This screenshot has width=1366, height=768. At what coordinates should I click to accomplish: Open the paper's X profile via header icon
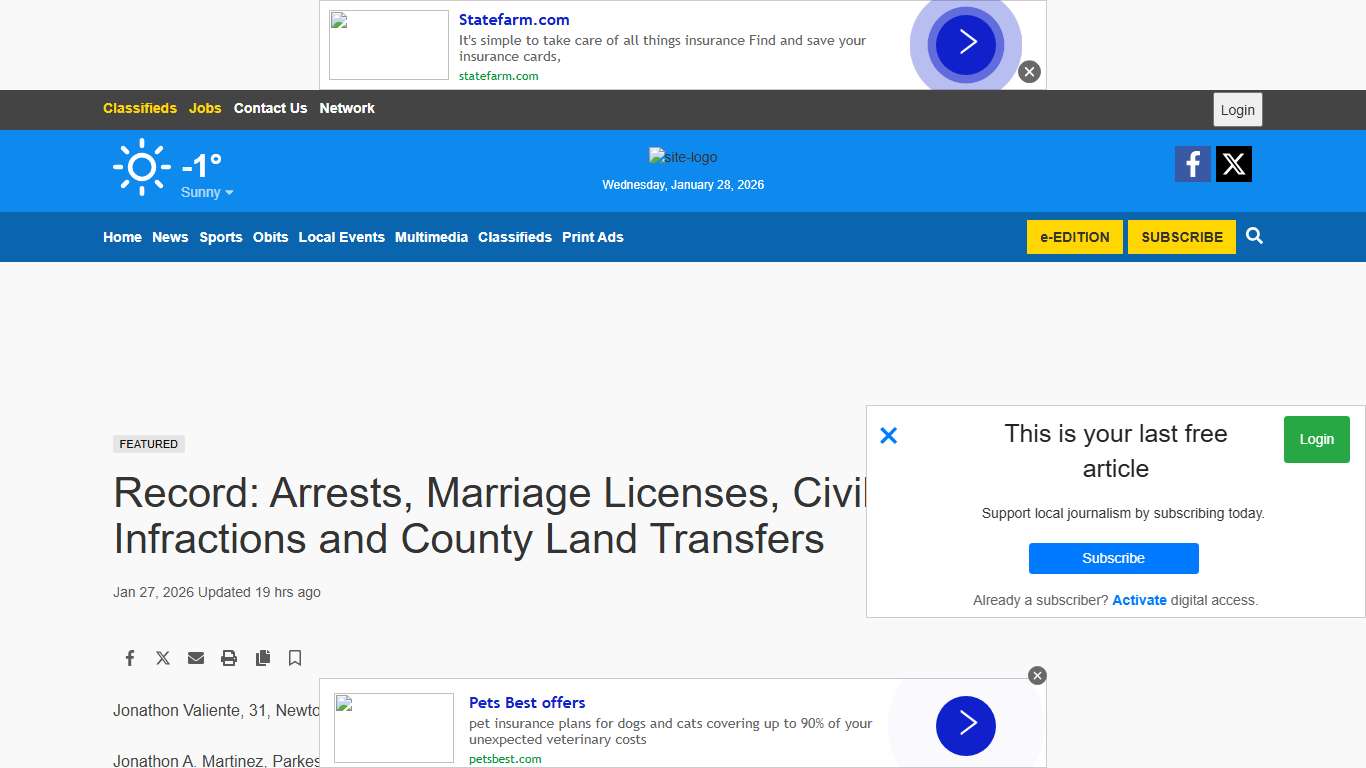coord(1233,163)
